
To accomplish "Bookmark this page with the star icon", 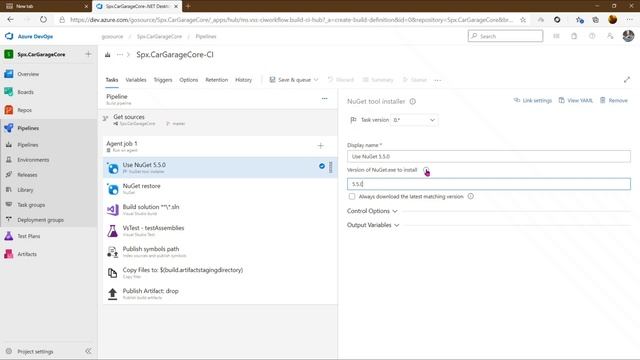I will point(523,20).
